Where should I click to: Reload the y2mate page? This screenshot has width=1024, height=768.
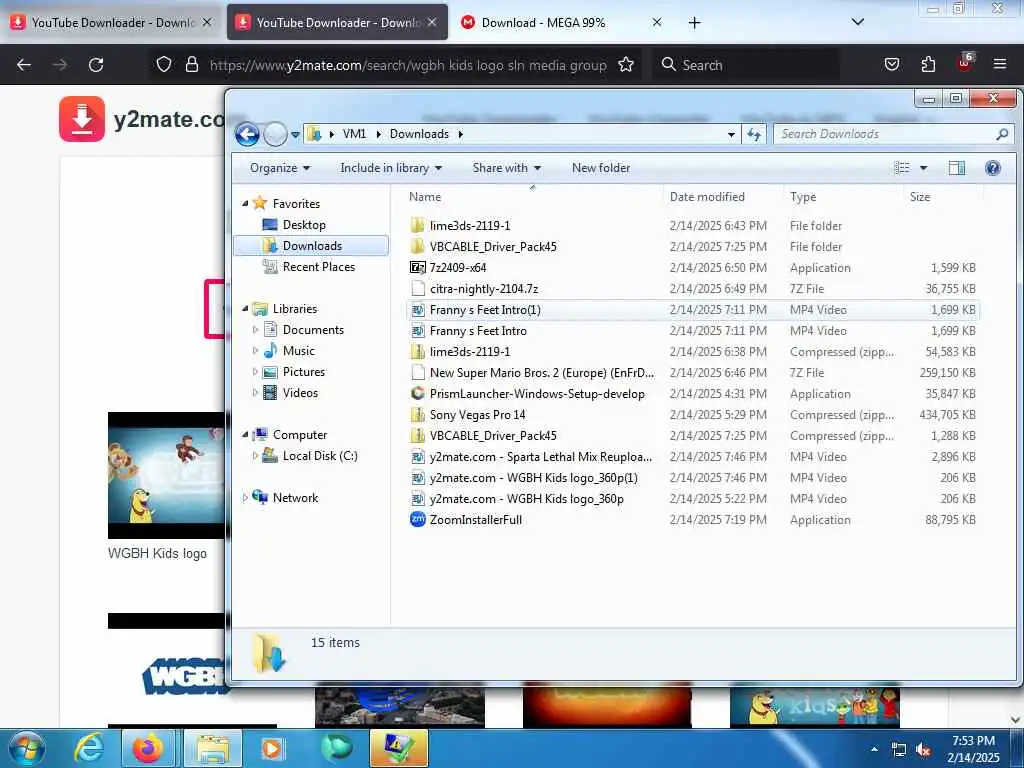pyautogui.click(x=96, y=65)
